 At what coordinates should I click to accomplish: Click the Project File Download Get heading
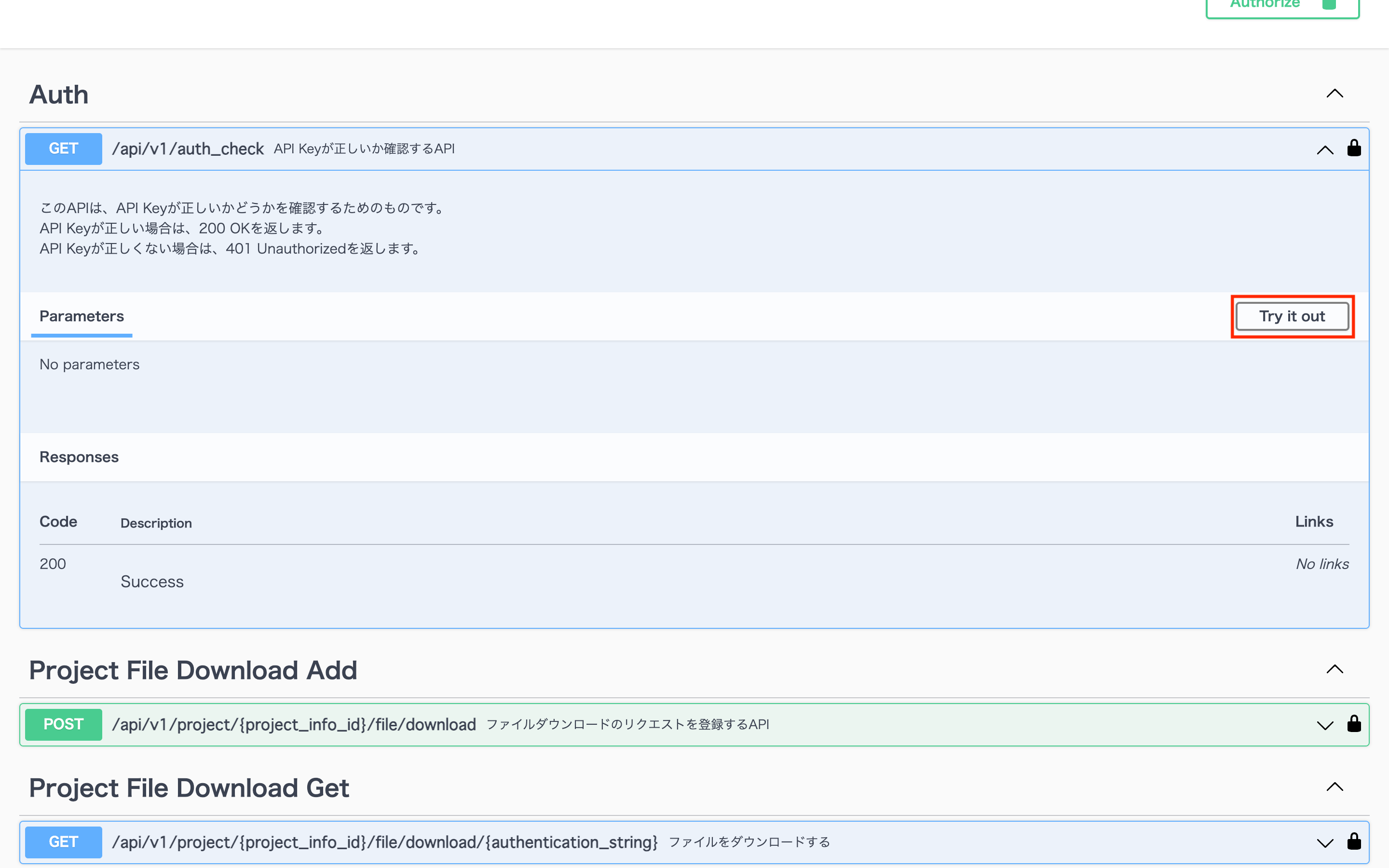click(x=189, y=788)
